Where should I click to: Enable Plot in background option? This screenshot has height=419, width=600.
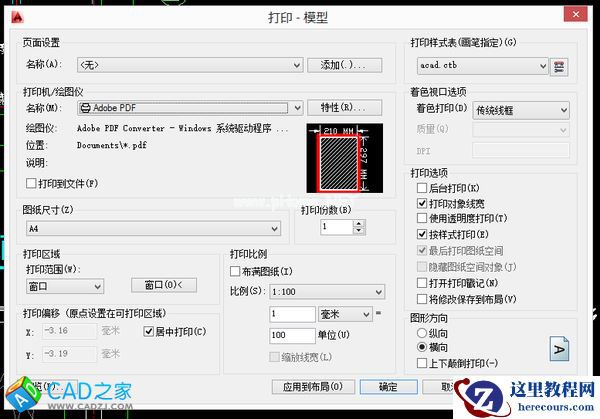[422, 188]
